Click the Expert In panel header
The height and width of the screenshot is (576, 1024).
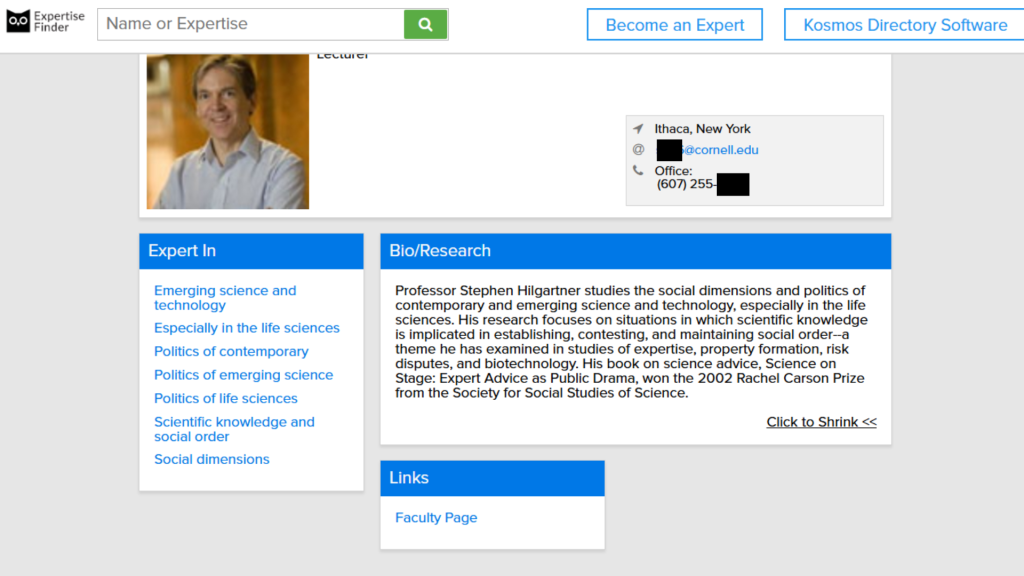point(251,251)
